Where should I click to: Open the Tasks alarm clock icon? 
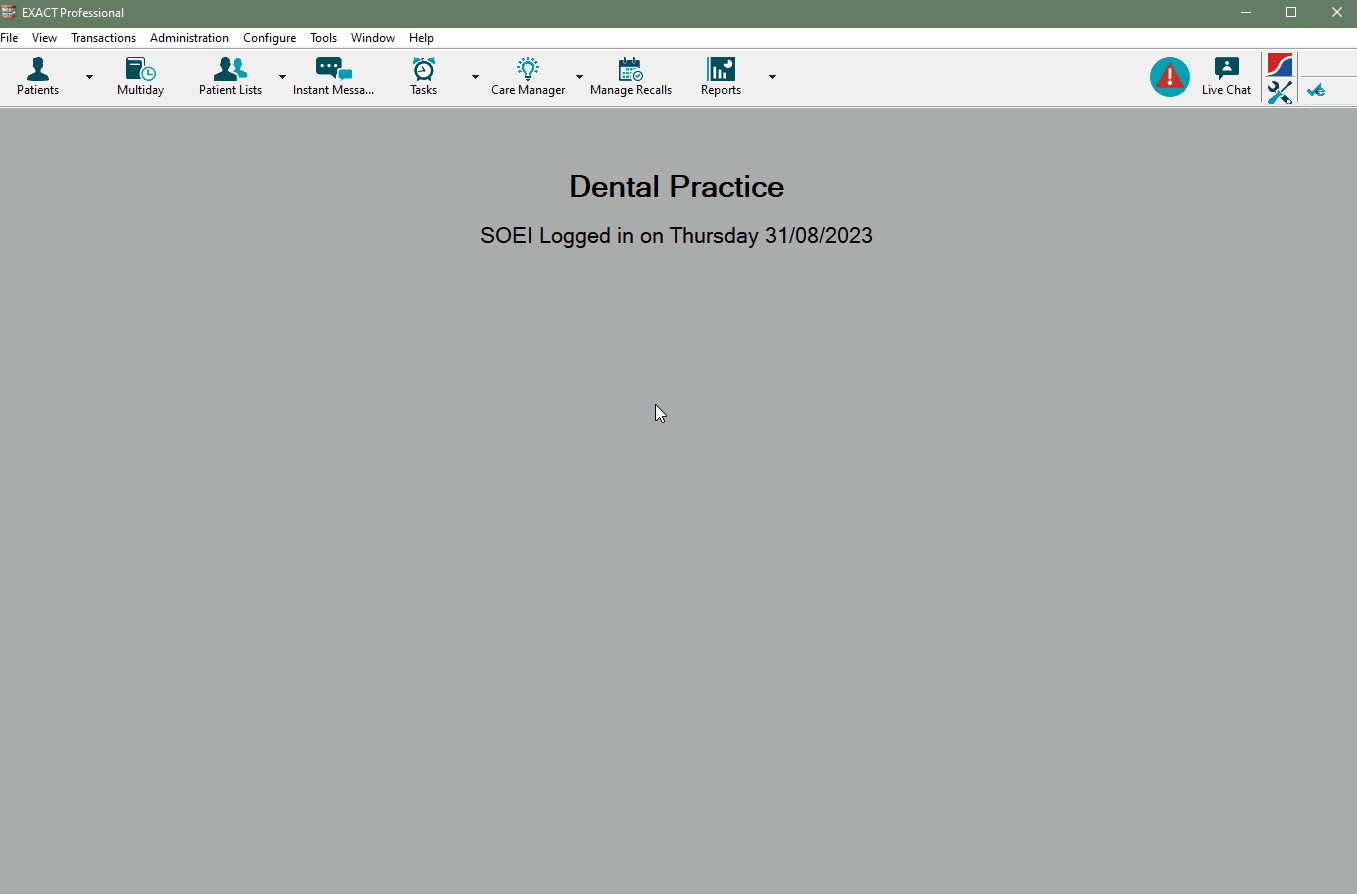point(424,77)
